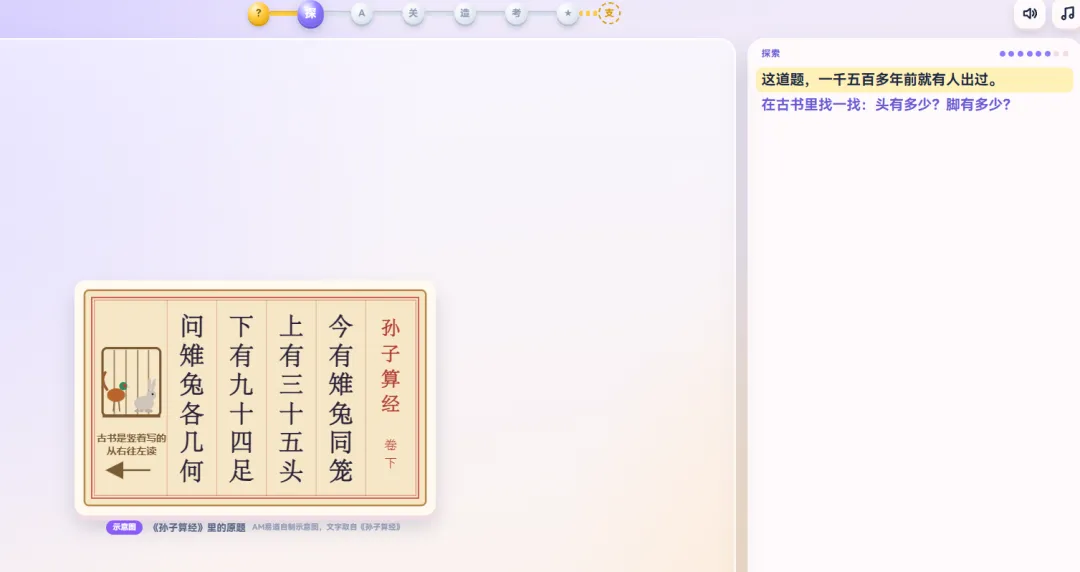Click the yellow question mark step node

tap(258, 13)
